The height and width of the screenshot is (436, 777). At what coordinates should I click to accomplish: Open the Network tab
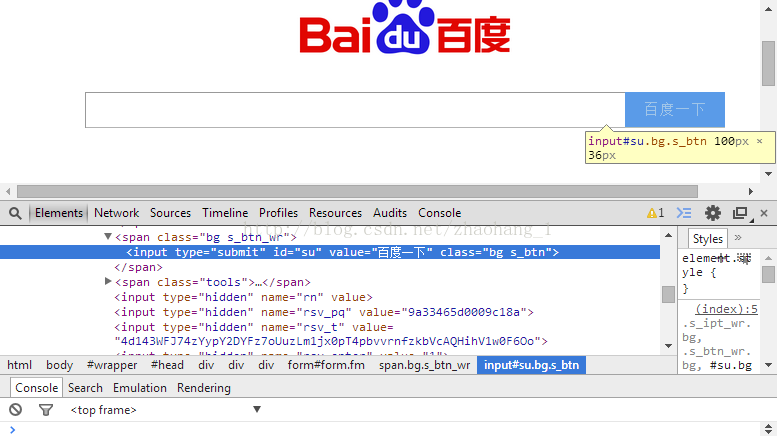pos(116,213)
